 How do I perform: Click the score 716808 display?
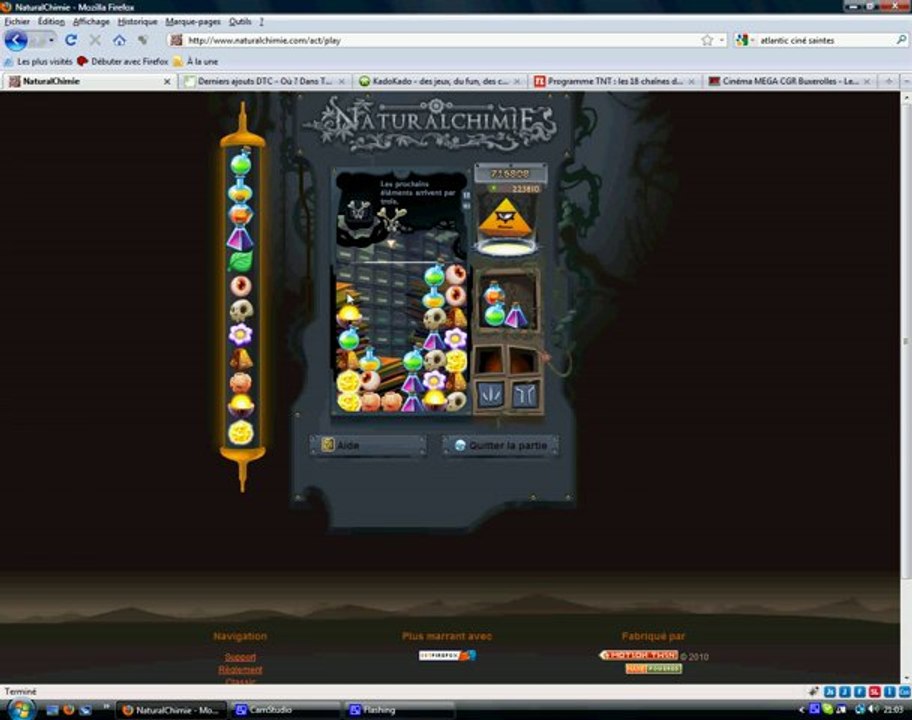point(510,173)
